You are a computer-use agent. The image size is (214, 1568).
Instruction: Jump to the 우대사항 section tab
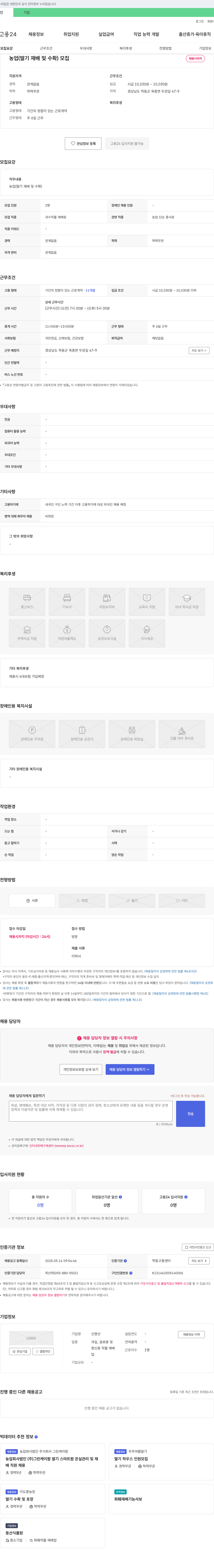[x=86, y=48]
